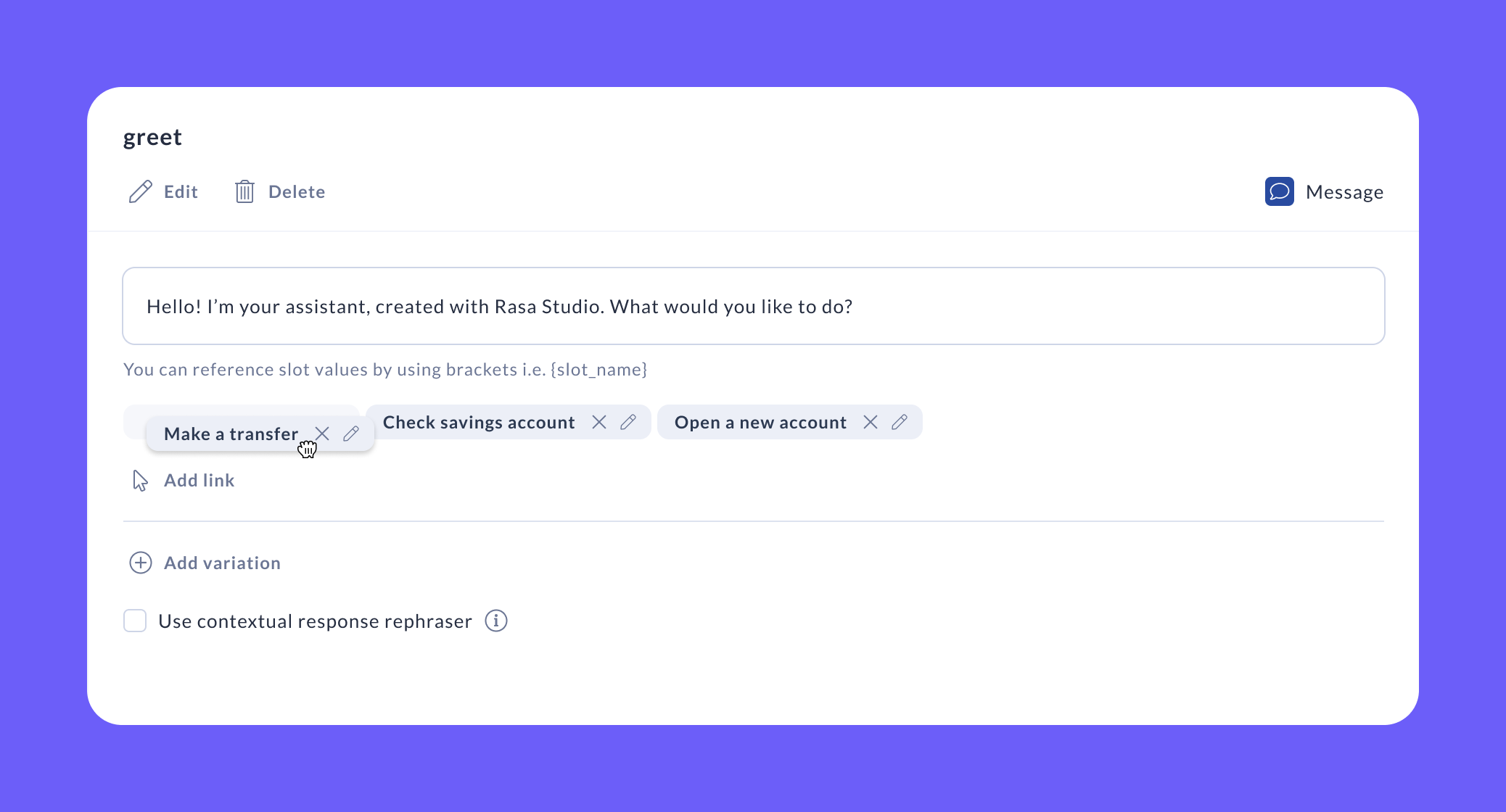Select the Check savings account chip

479,422
